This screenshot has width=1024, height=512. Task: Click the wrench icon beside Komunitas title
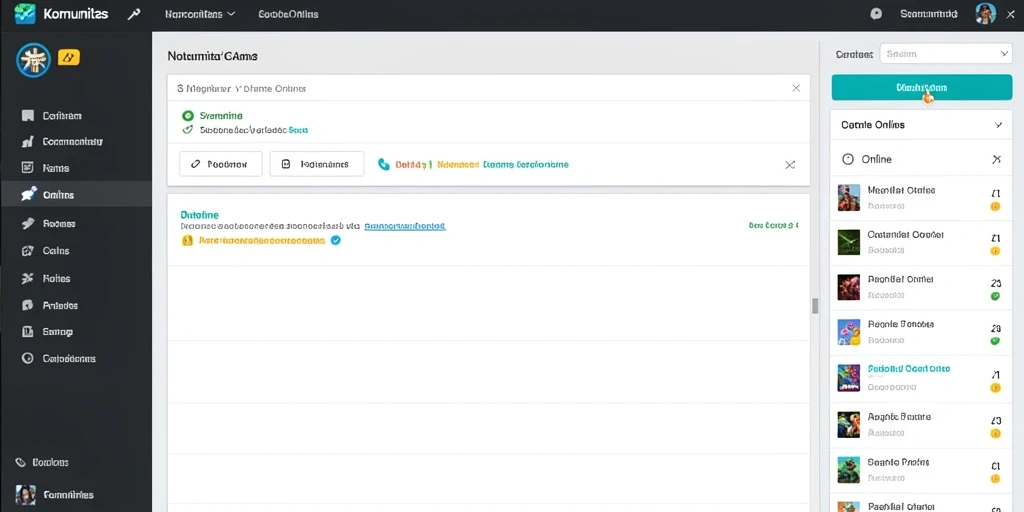[134, 14]
